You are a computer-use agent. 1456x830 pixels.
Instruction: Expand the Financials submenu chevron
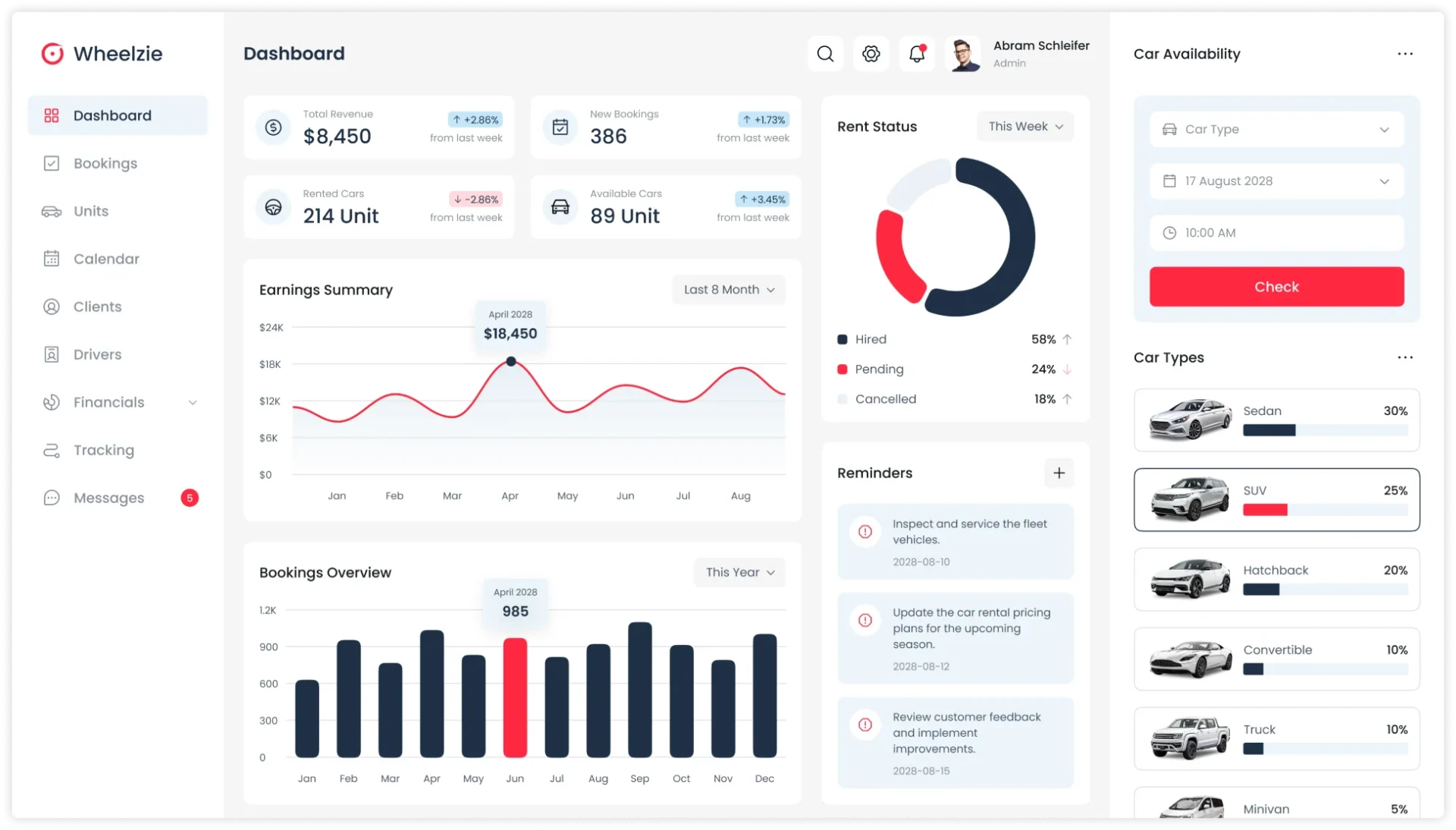pos(193,403)
